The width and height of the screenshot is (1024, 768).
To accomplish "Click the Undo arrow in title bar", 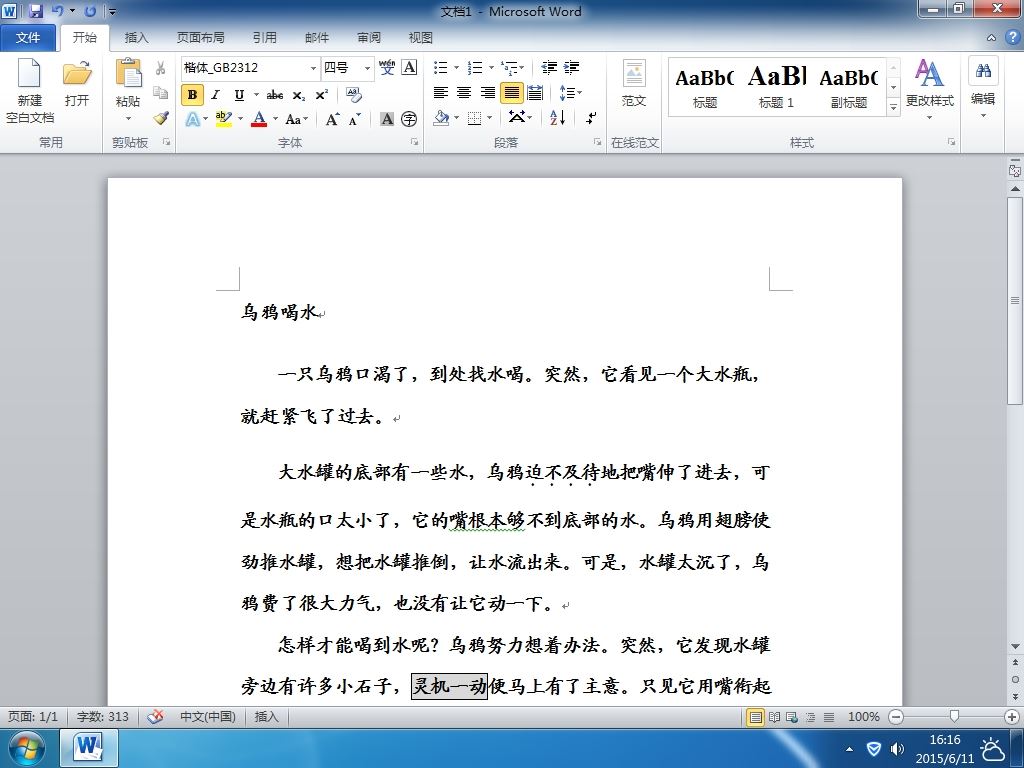I will 57,11.
